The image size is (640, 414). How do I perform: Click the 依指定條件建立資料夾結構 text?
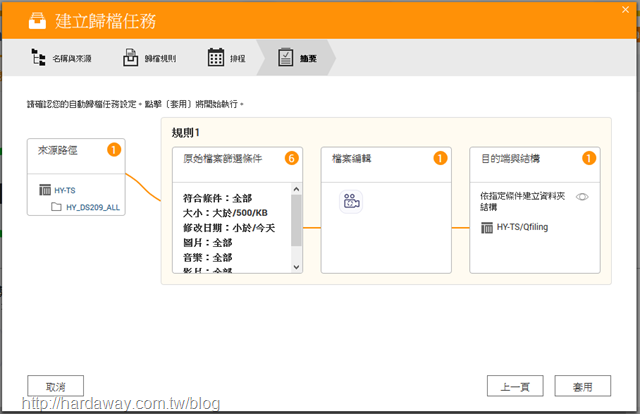tap(522, 202)
